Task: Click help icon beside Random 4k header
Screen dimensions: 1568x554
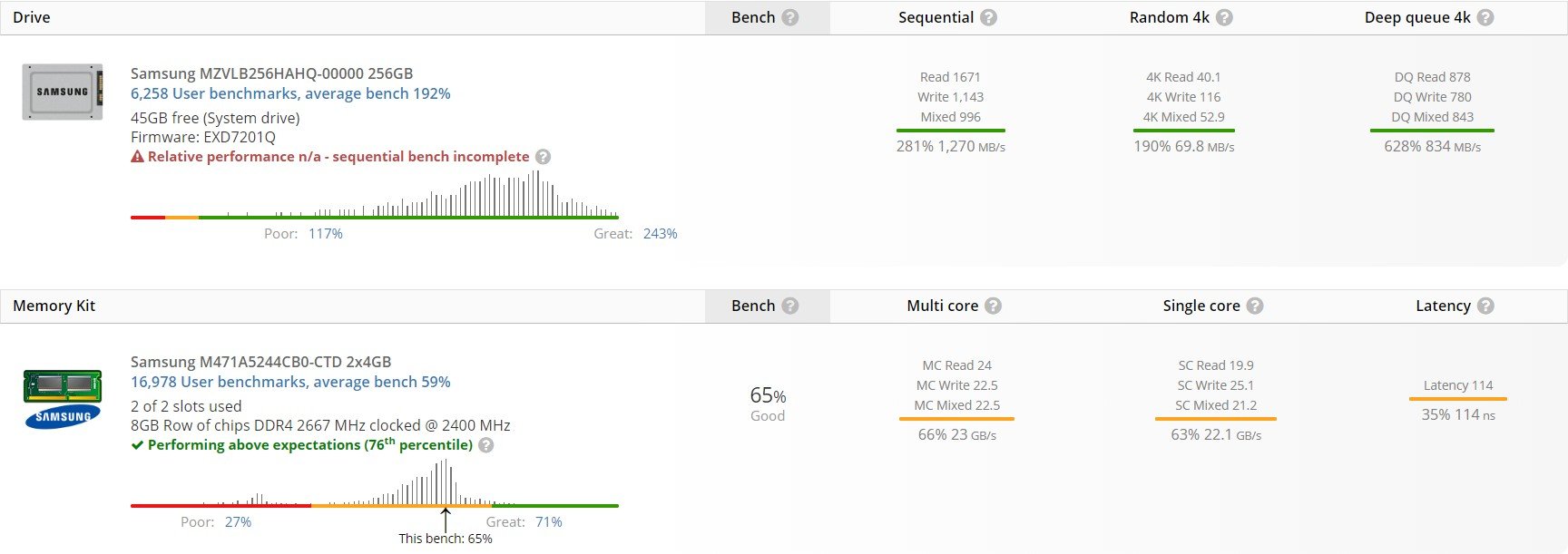Action: [1224, 17]
